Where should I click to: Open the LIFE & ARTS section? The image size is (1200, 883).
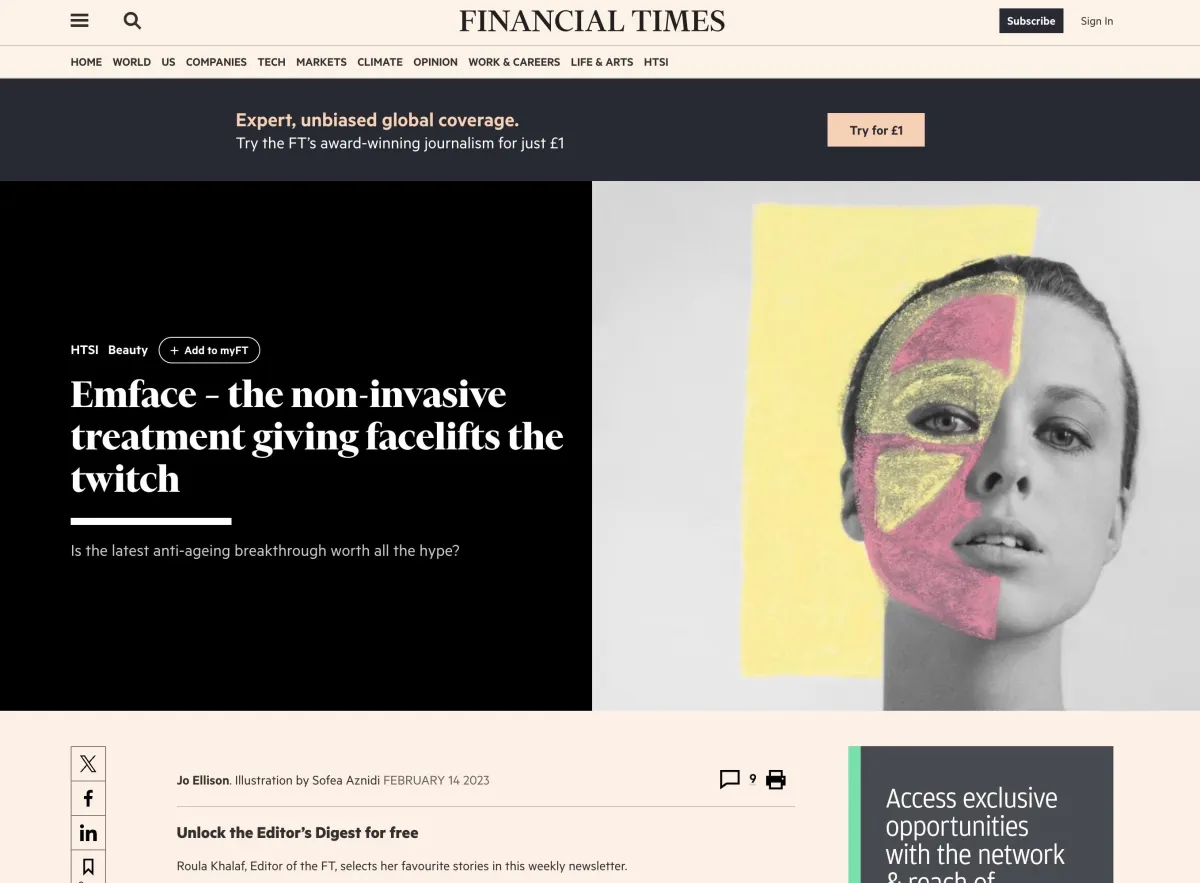pyautogui.click(x=602, y=62)
